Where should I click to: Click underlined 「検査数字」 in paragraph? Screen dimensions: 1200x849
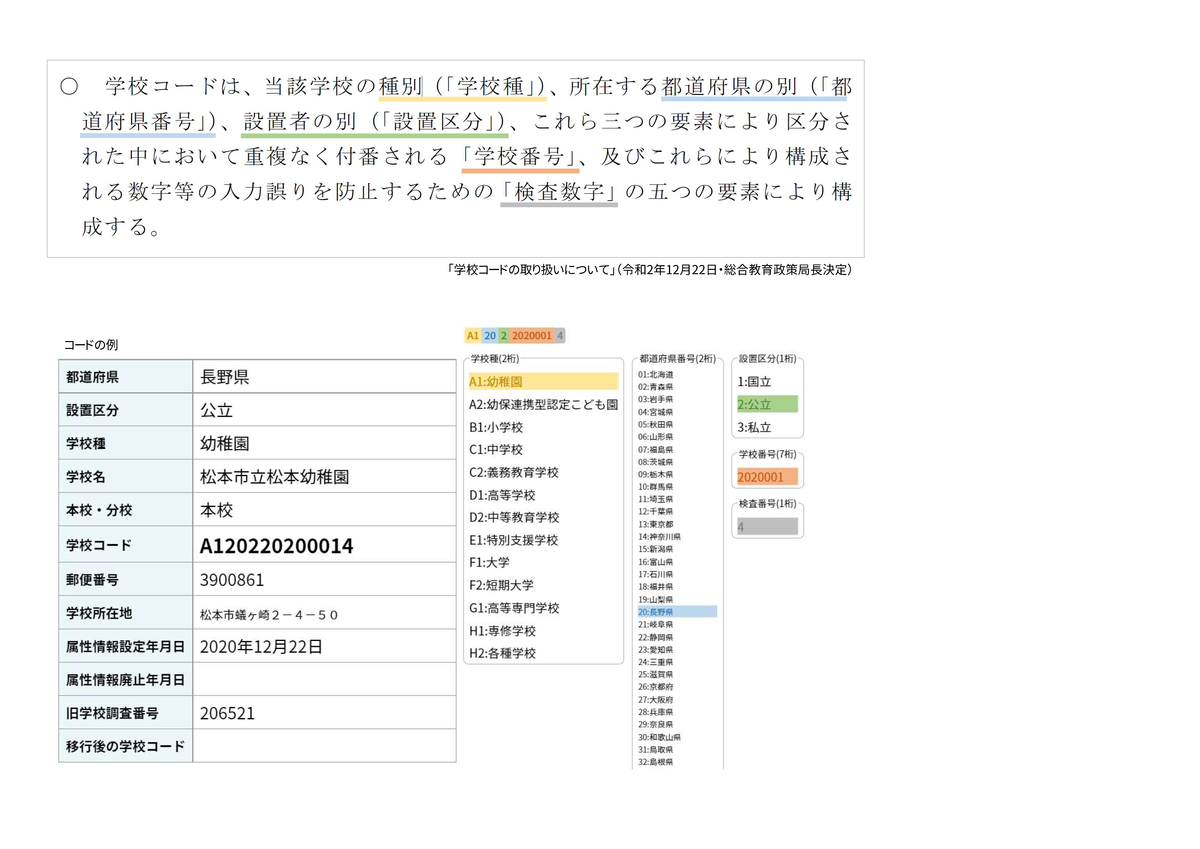[559, 190]
